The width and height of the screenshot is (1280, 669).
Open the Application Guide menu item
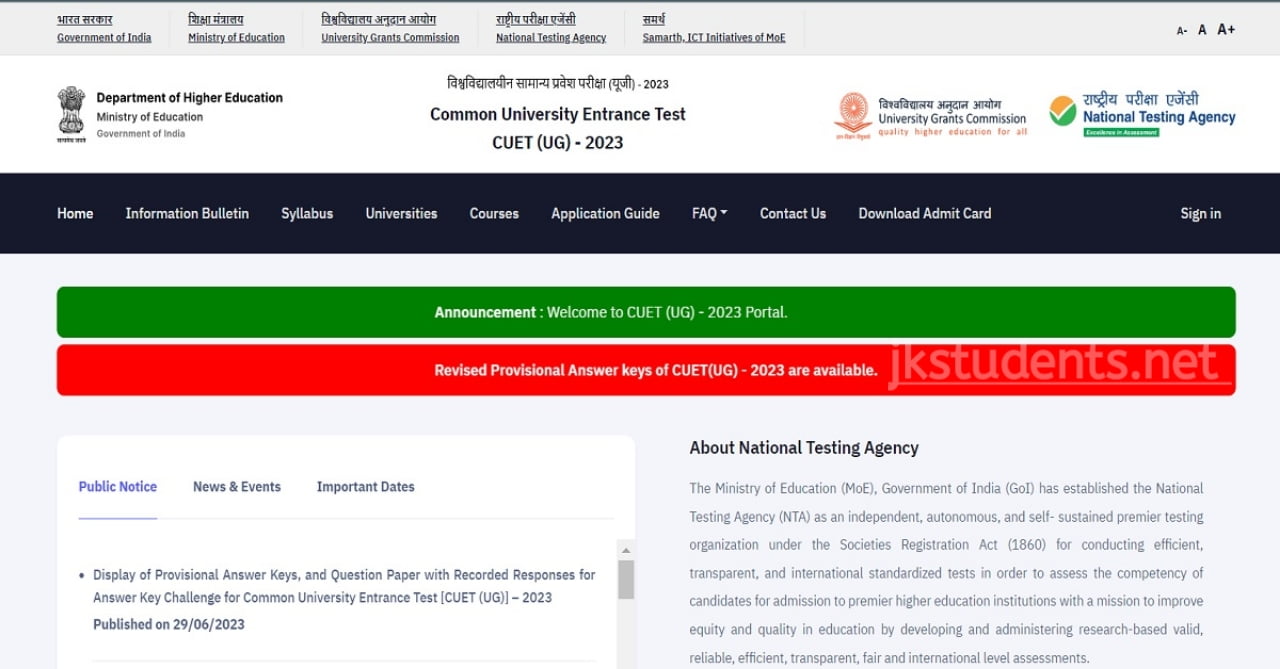[x=605, y=213]
